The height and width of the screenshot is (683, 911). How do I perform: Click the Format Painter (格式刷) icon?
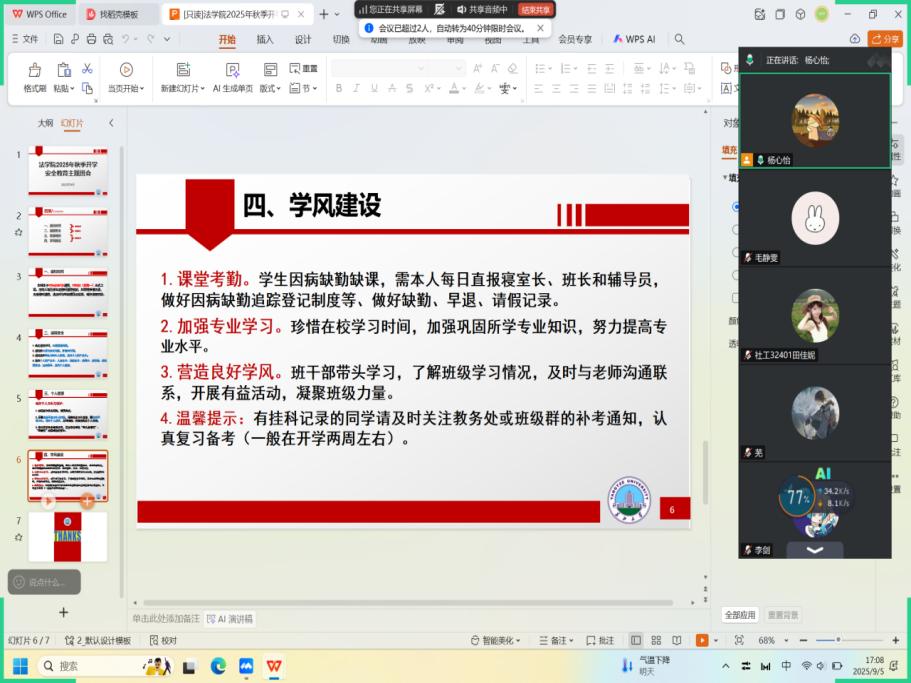point(35,70)
